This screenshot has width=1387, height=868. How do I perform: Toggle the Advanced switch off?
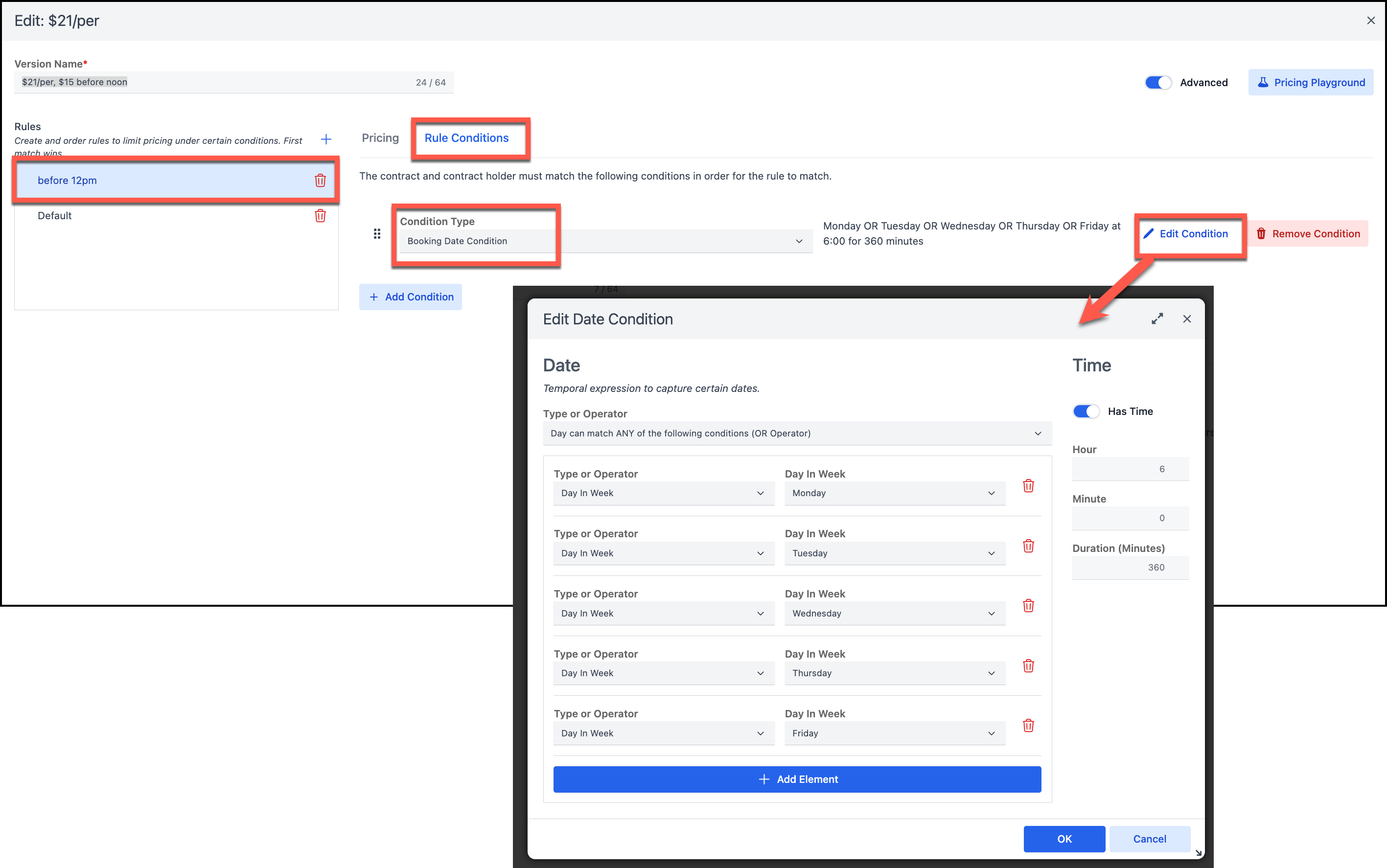(x=1157, y=83)
